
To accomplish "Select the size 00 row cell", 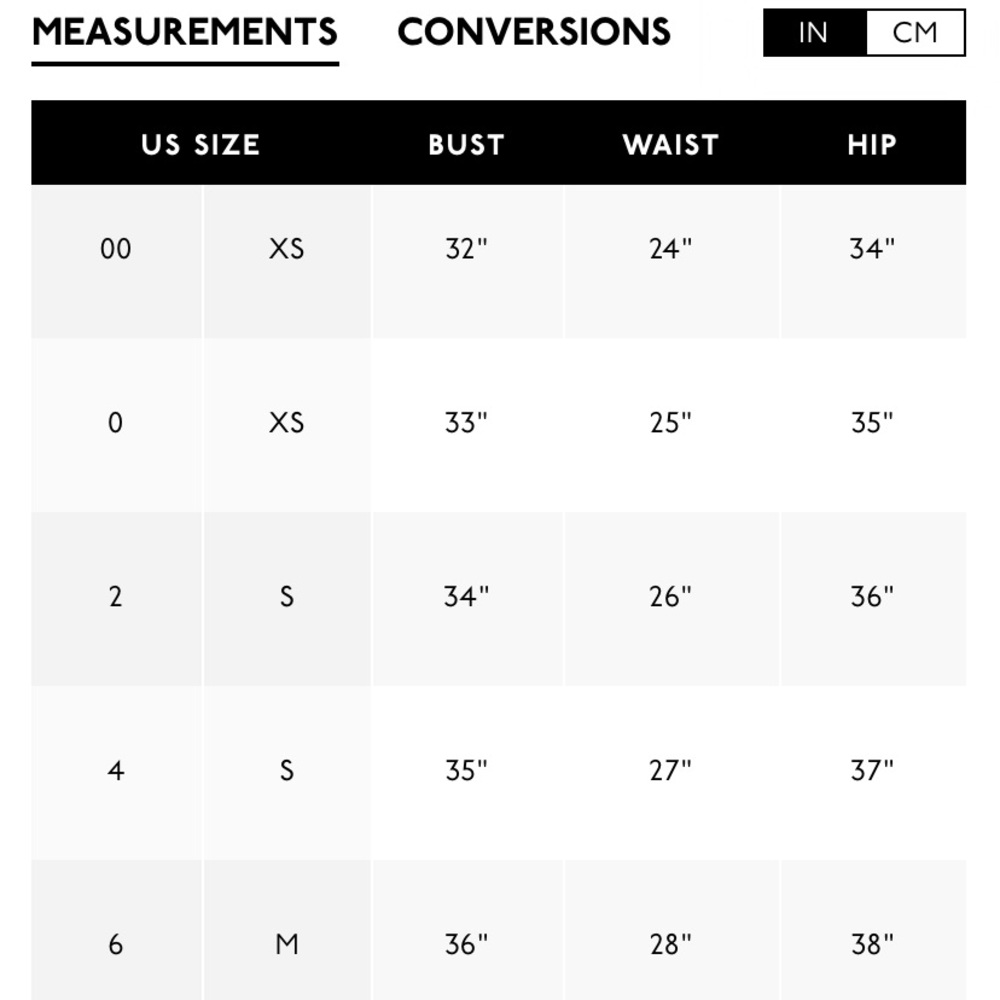I will click(x=116, y=261).
